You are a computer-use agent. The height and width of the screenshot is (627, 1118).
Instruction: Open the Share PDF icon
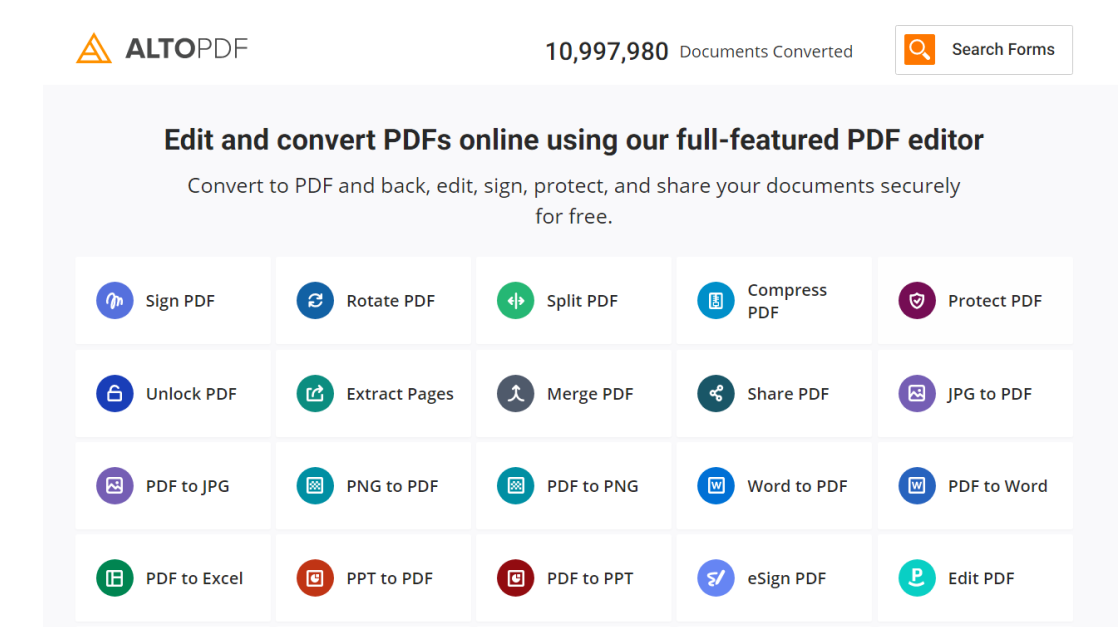[x=716, y=394]
